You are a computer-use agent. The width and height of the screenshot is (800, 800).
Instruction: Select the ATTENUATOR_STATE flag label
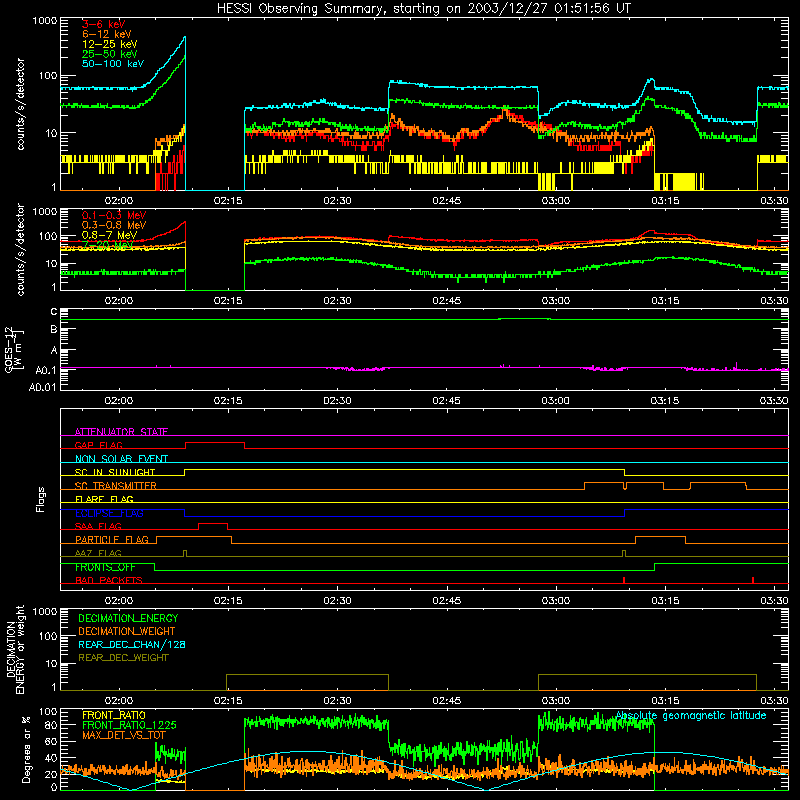[121, 432]
